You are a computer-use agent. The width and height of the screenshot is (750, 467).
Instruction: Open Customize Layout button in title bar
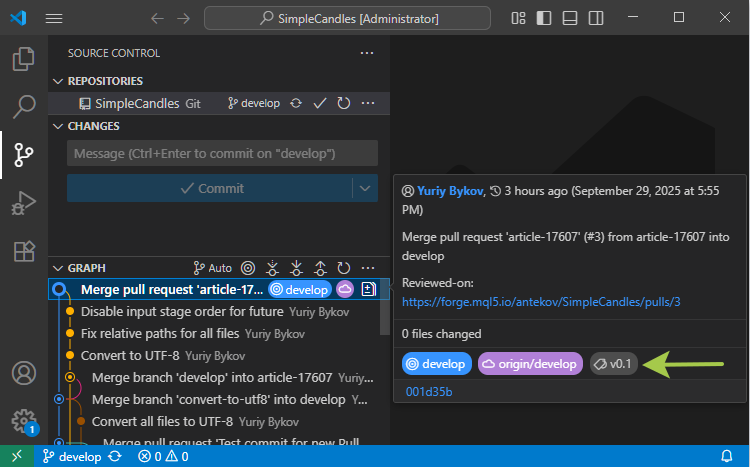518,18
